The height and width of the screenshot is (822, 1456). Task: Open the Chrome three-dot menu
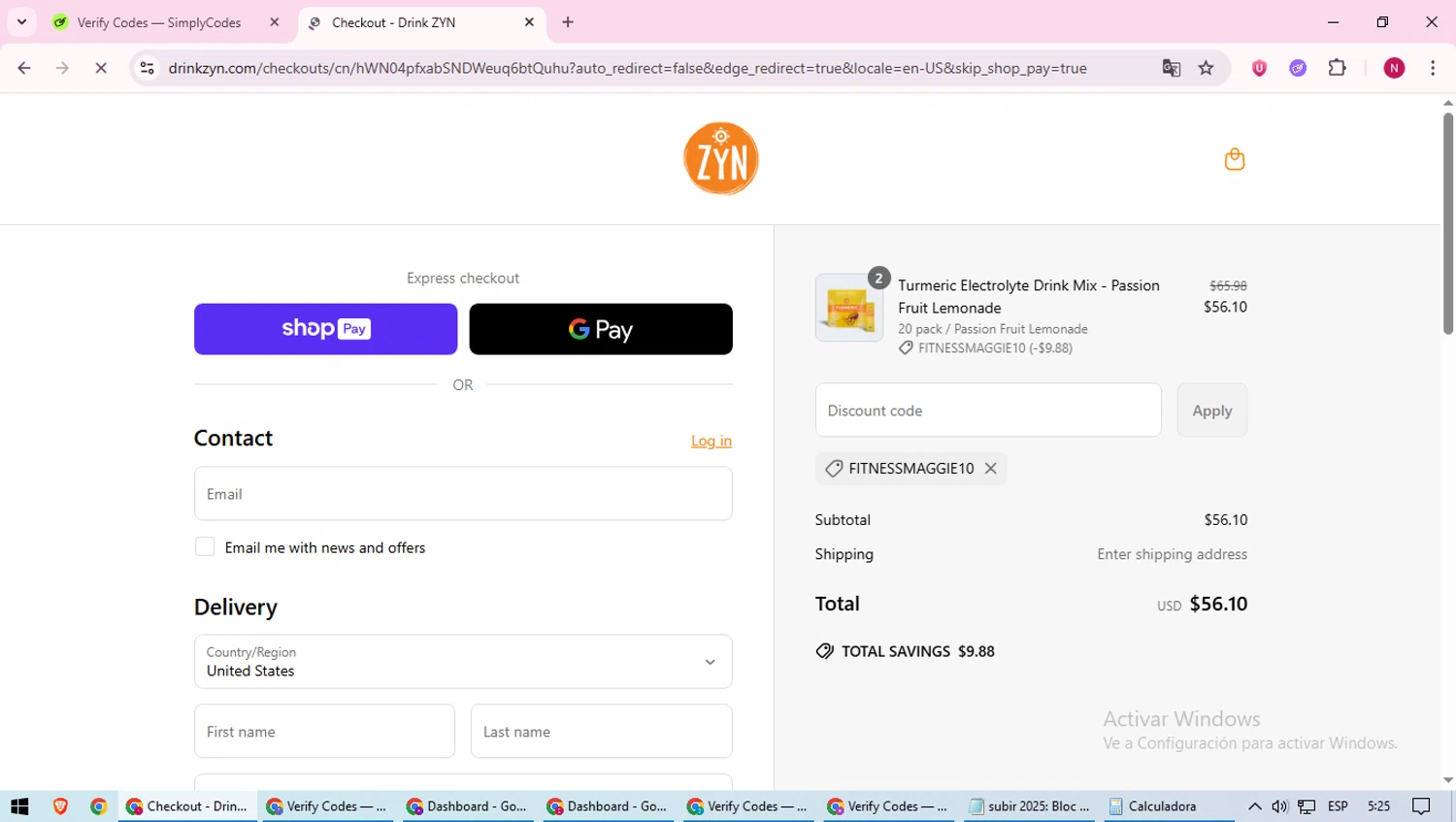[1433, 68]
